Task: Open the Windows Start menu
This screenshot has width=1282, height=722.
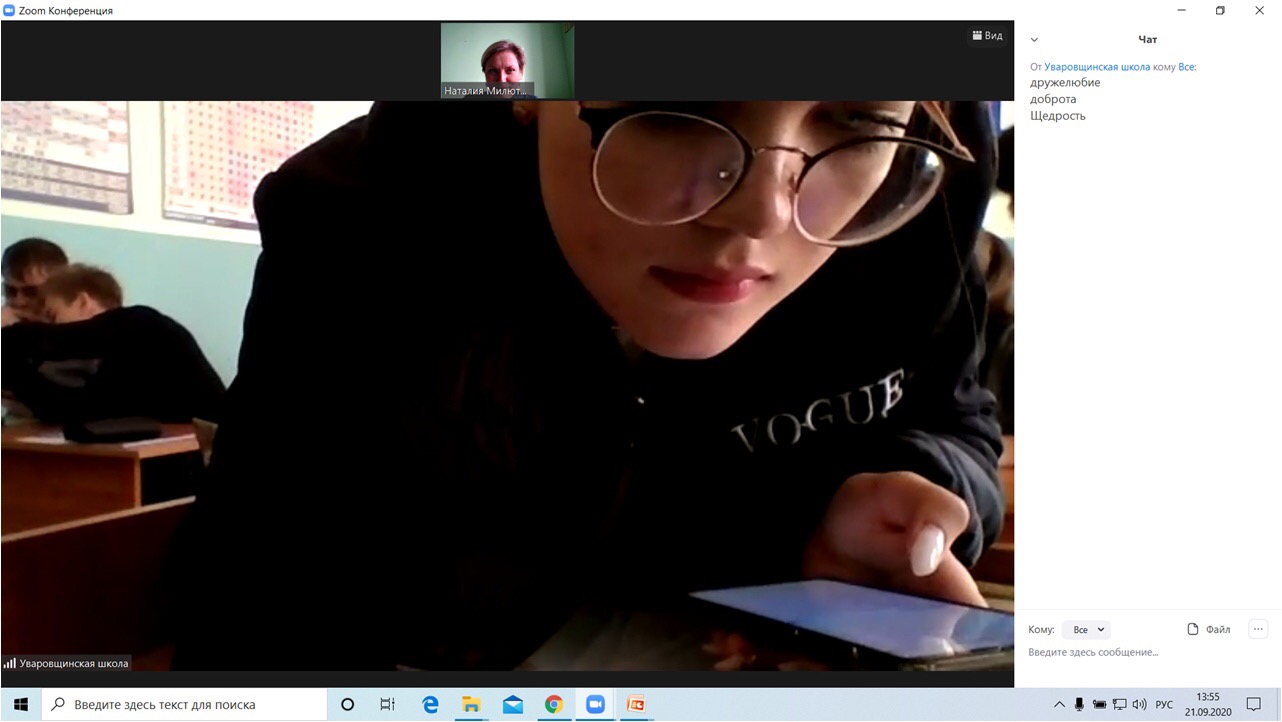Action: pyautogui.click(x=20, y=704)
